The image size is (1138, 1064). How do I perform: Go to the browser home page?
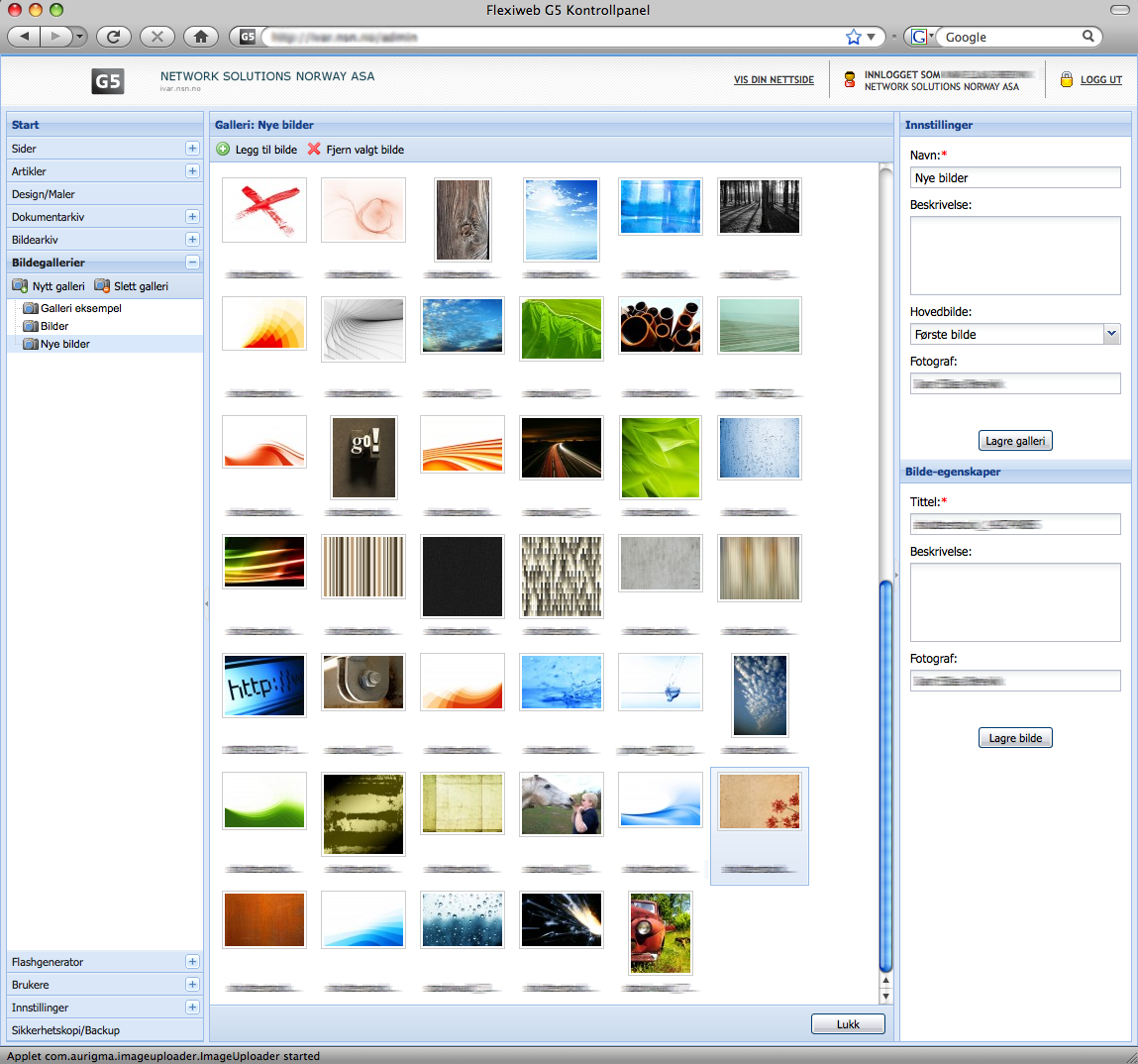click(201, 37)
